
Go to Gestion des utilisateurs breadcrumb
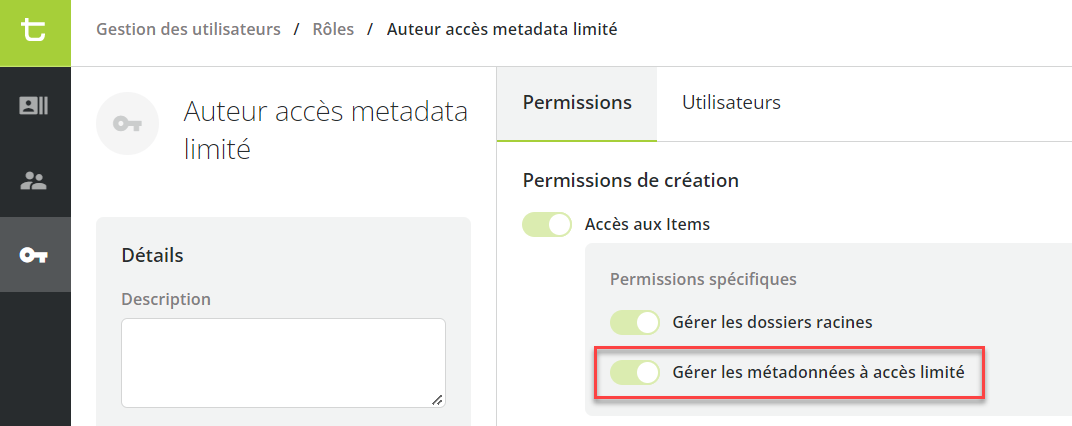pyautogui.click(x=188, y=29)
